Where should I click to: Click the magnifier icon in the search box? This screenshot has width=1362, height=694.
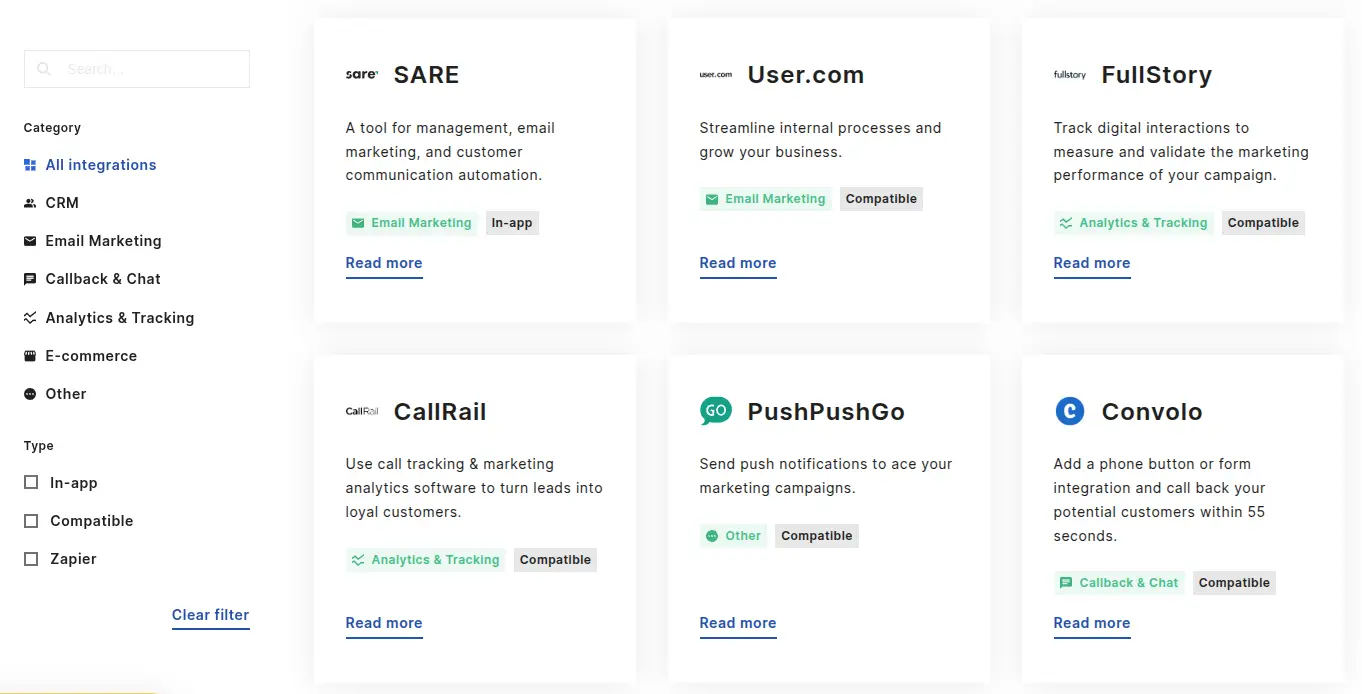click(x=44, y=68)
